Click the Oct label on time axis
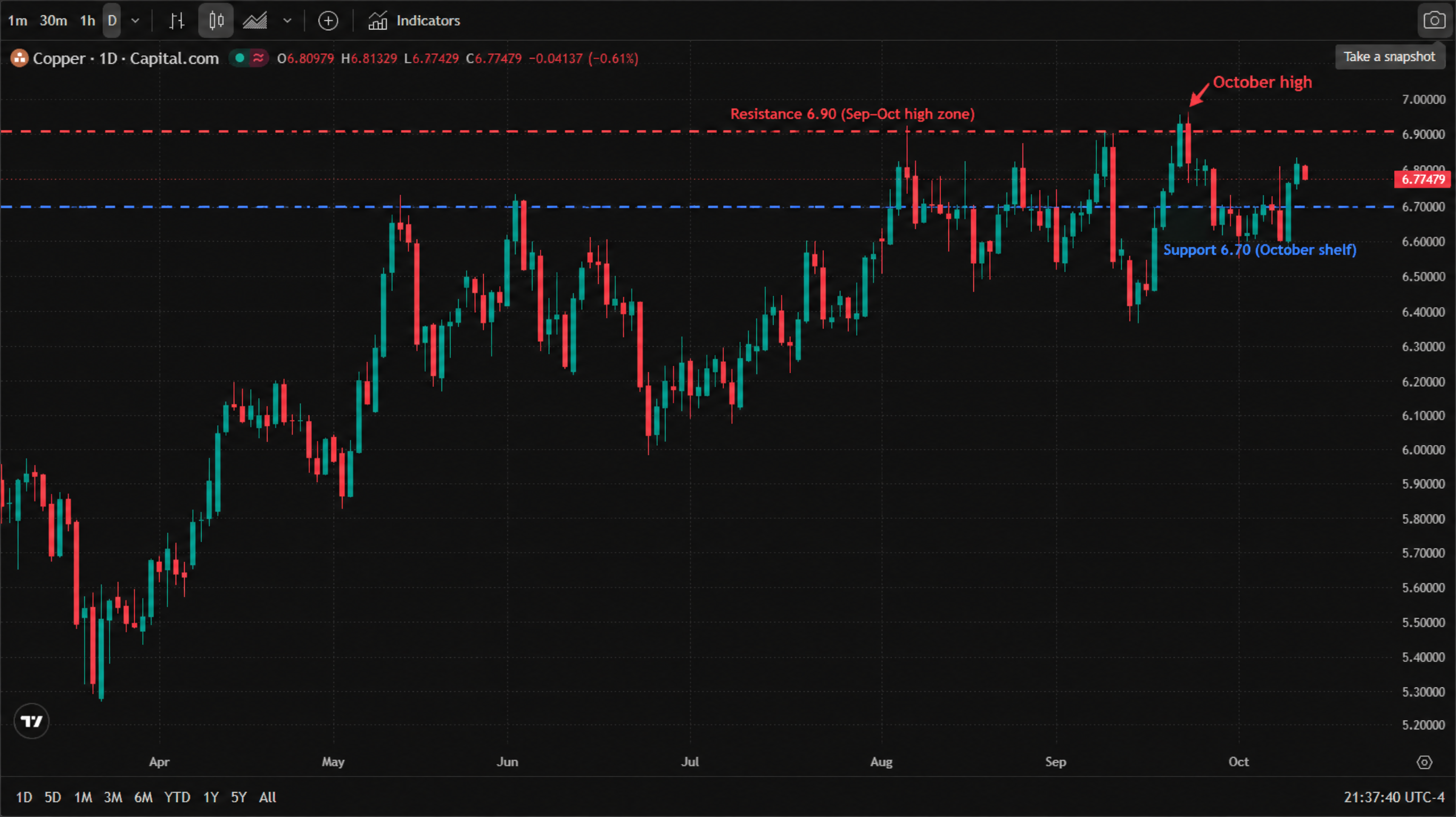The width and height of the screenshot is (1456, 817). click(1238, 762)
